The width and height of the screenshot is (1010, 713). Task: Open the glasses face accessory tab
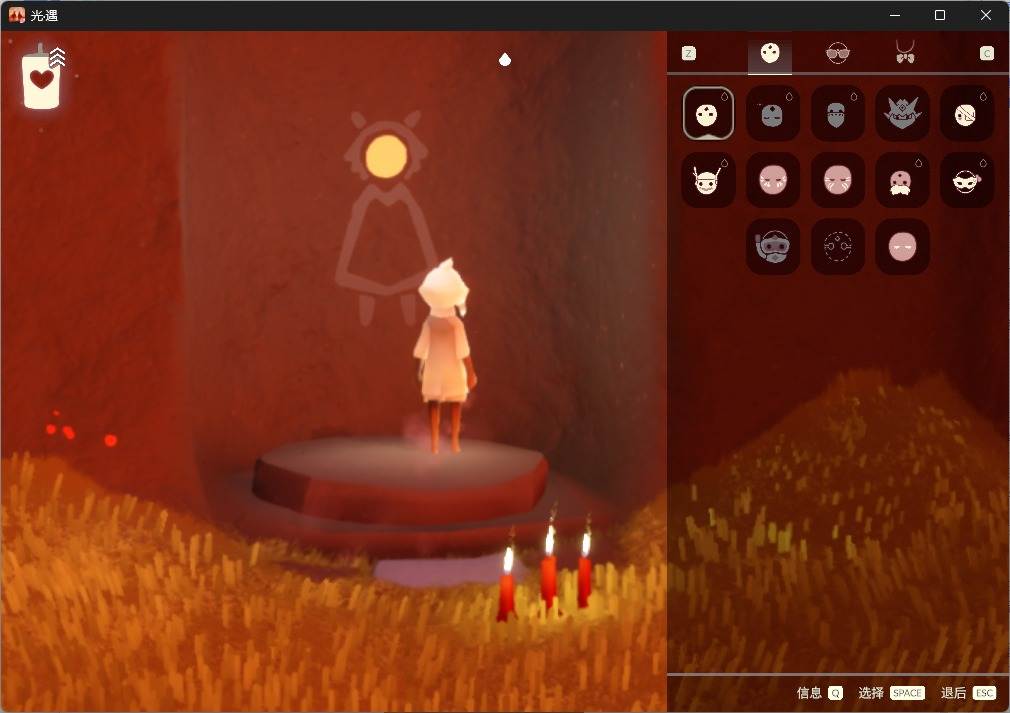[837, 53]
